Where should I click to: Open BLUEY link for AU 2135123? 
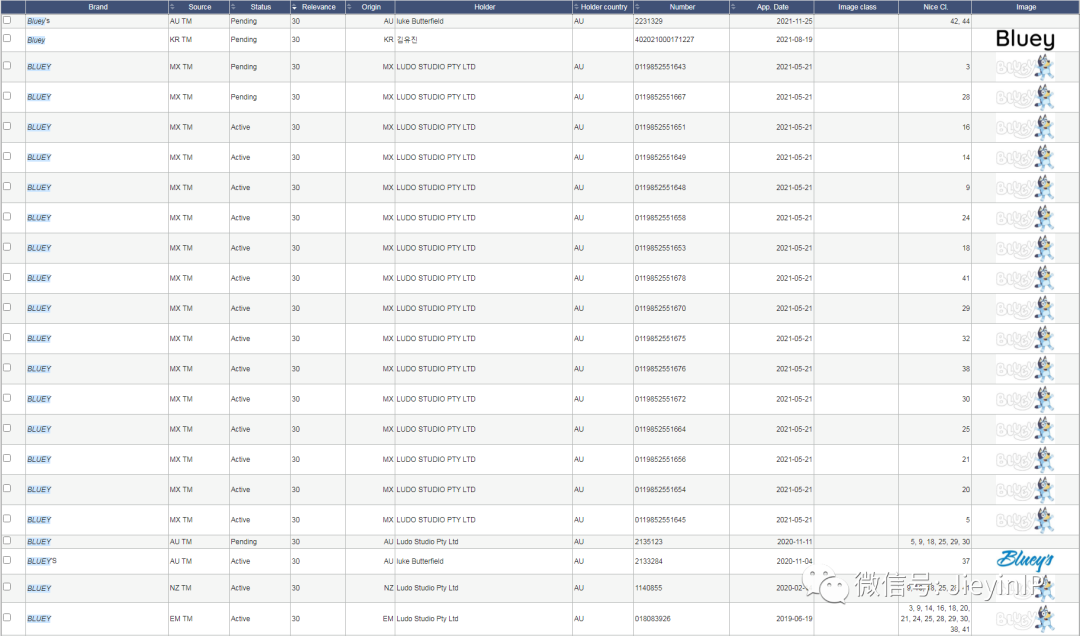[39, 542]
